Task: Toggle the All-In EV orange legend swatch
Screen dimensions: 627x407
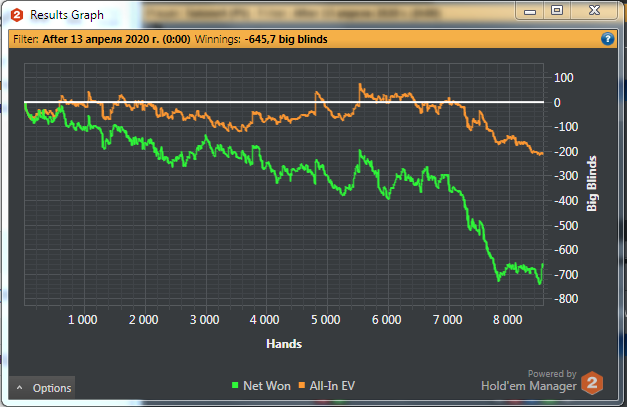Action: click(302, 385)
